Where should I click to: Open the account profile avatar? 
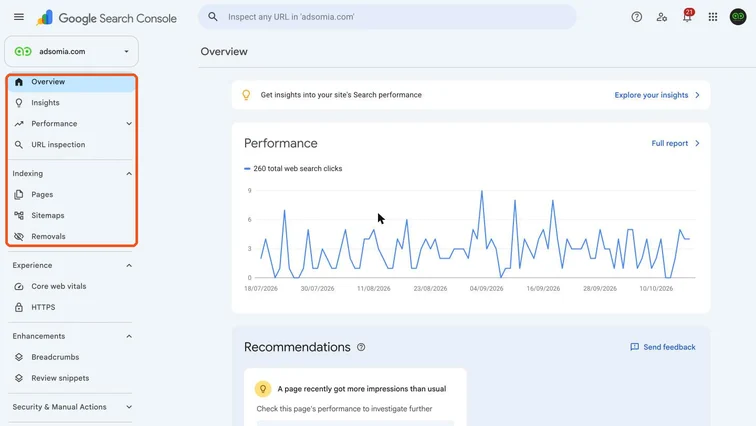tap(738, 17)
